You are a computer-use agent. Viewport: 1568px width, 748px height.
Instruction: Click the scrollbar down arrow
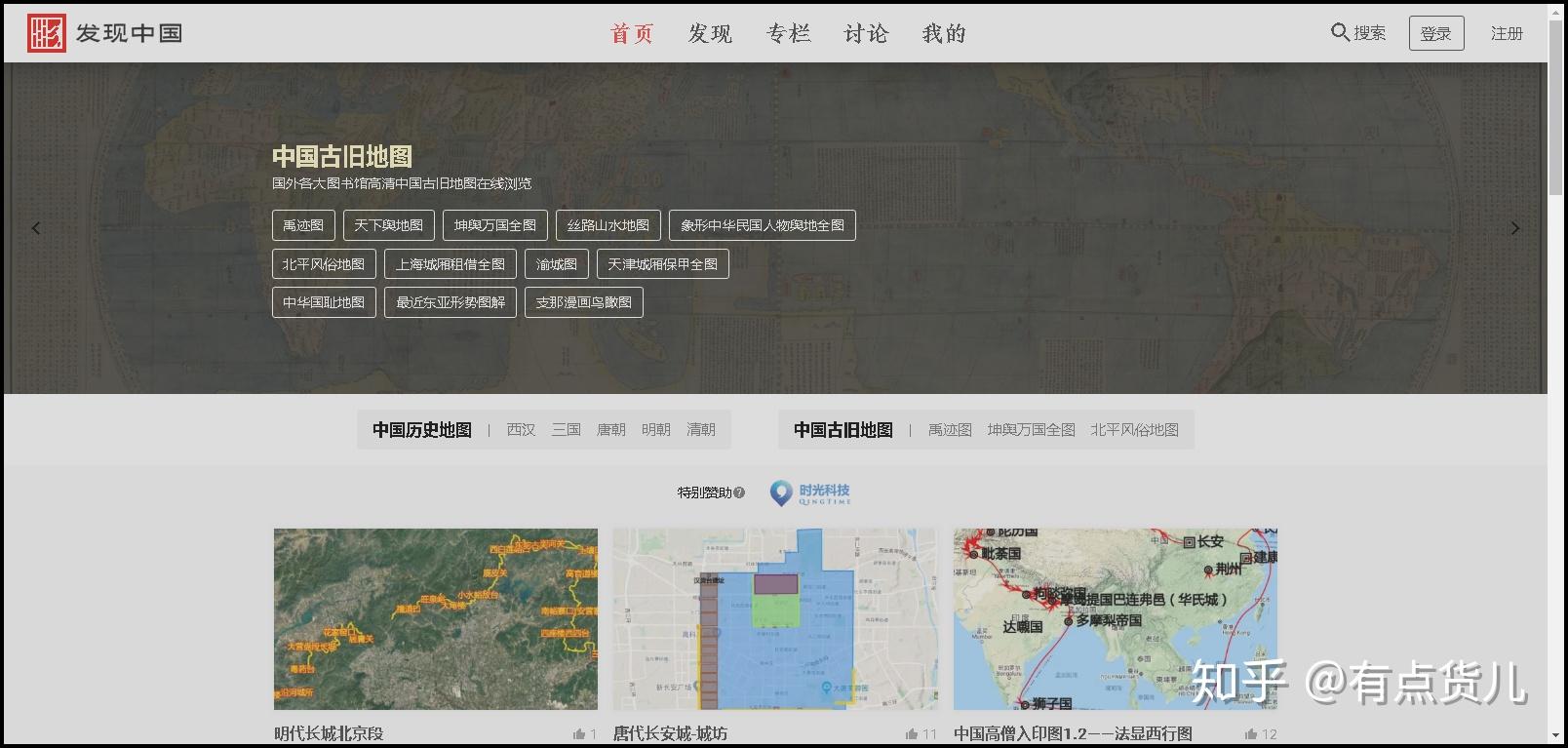click(1555, 736)
